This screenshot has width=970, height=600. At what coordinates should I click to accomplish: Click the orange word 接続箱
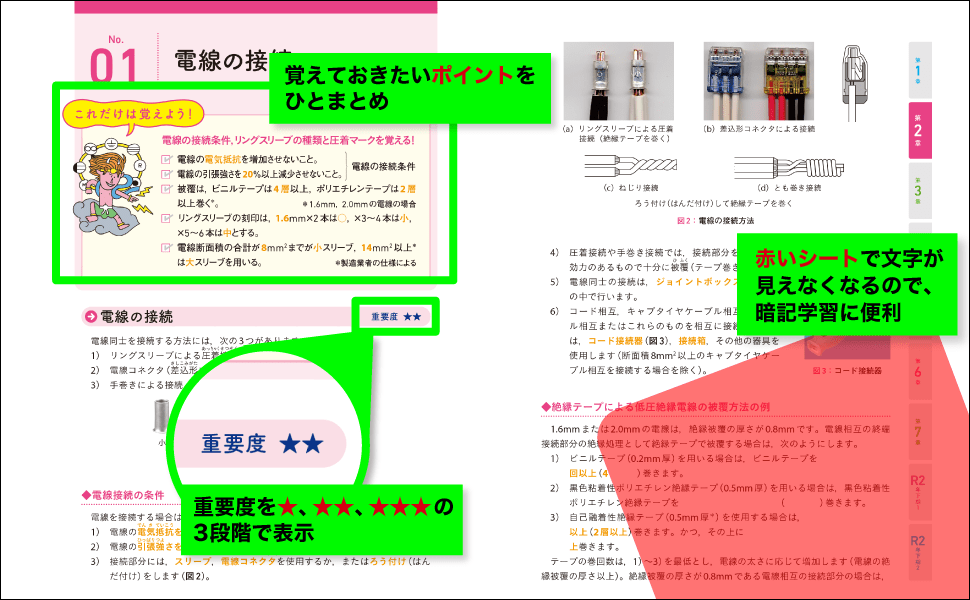click(692, 341)
